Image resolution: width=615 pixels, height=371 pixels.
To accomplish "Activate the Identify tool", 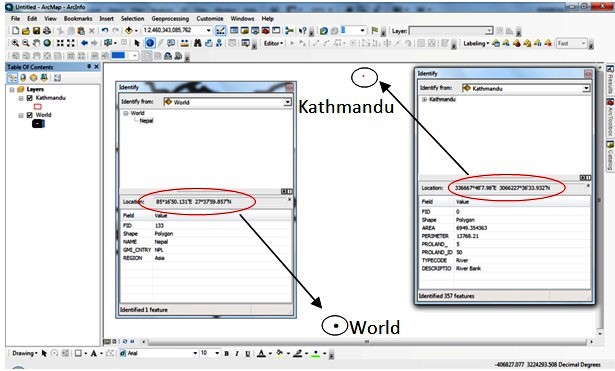I will point(150,43).
